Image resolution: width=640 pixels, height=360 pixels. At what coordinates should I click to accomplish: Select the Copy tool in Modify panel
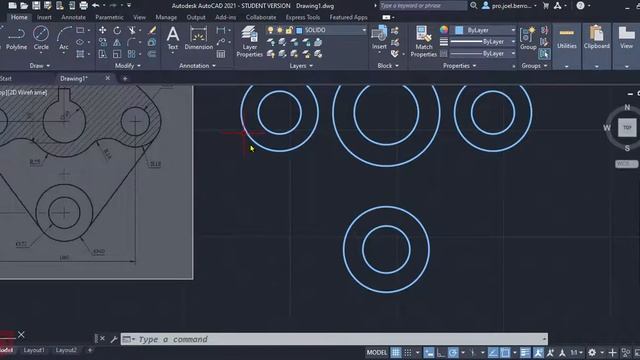click(x=102, y=42)
